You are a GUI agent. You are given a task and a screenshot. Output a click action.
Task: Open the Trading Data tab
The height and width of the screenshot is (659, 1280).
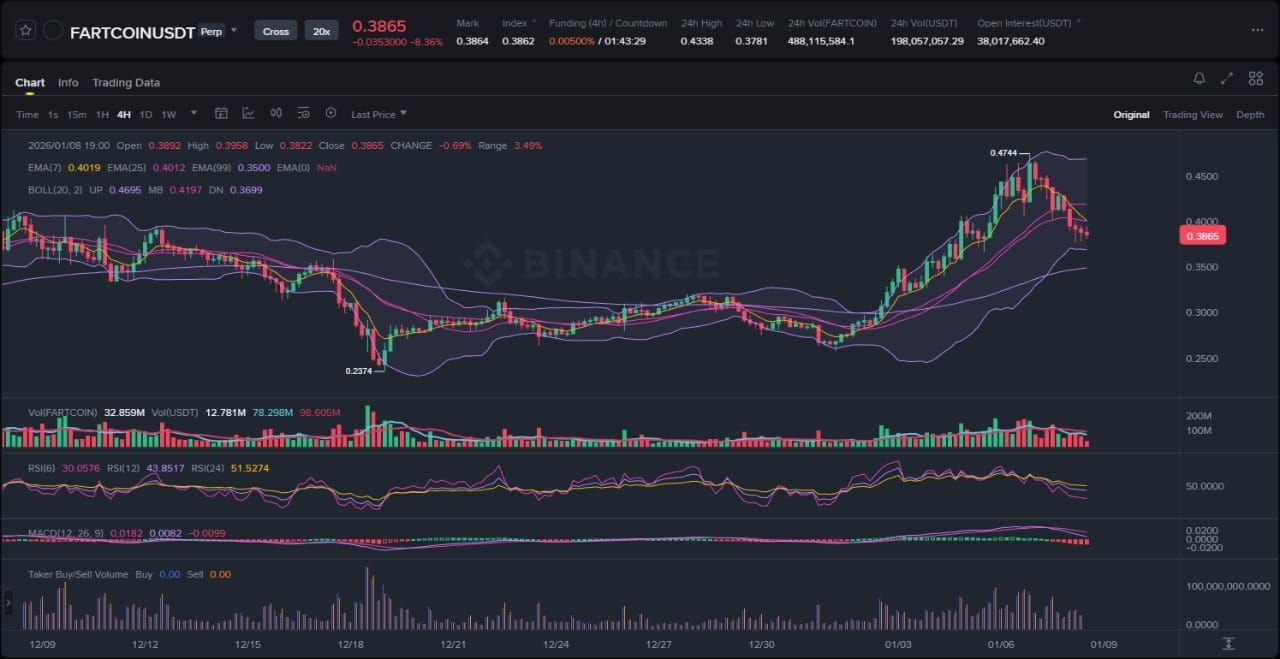(126, 83)
